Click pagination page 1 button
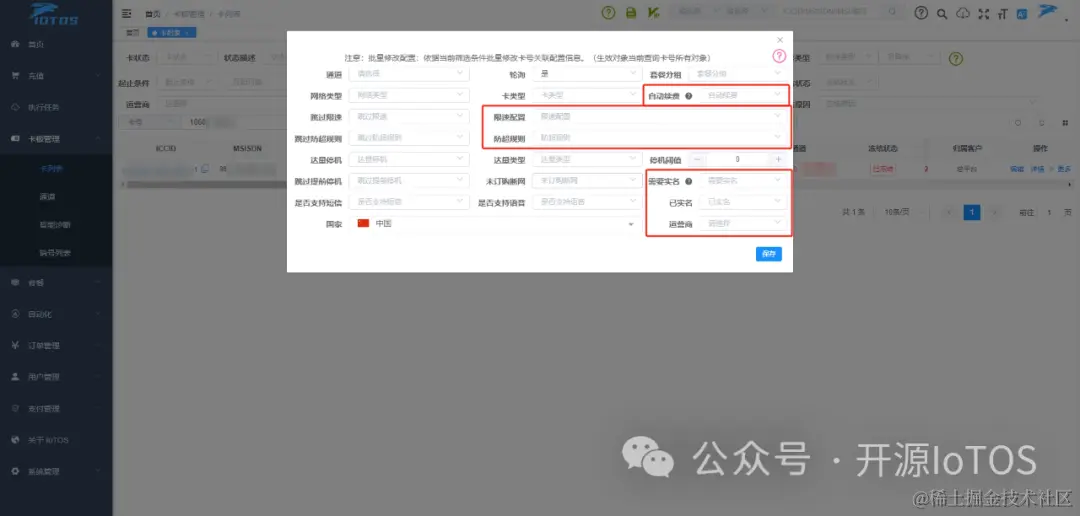This screenshot has height=516, width=1080. (972, 212)
